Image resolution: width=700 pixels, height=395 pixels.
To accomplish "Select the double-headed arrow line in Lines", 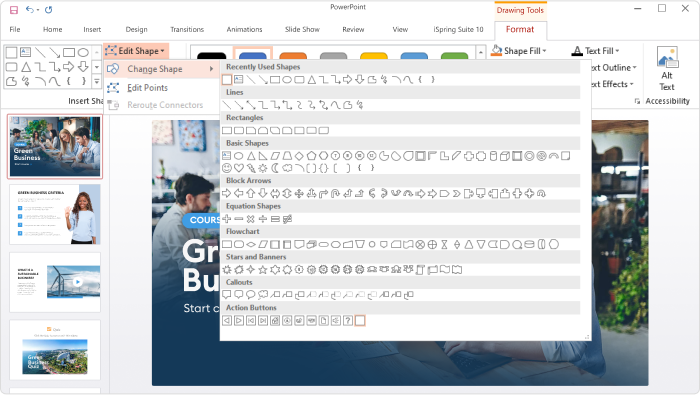I will 251,105.
